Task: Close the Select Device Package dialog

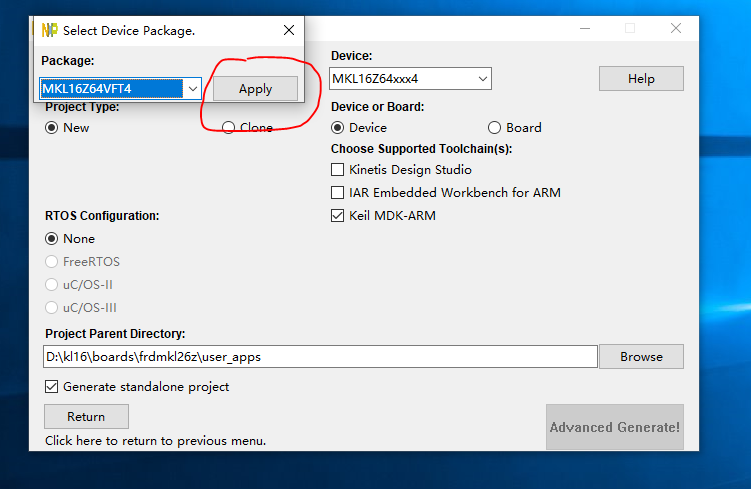Action: pos(289,30)
